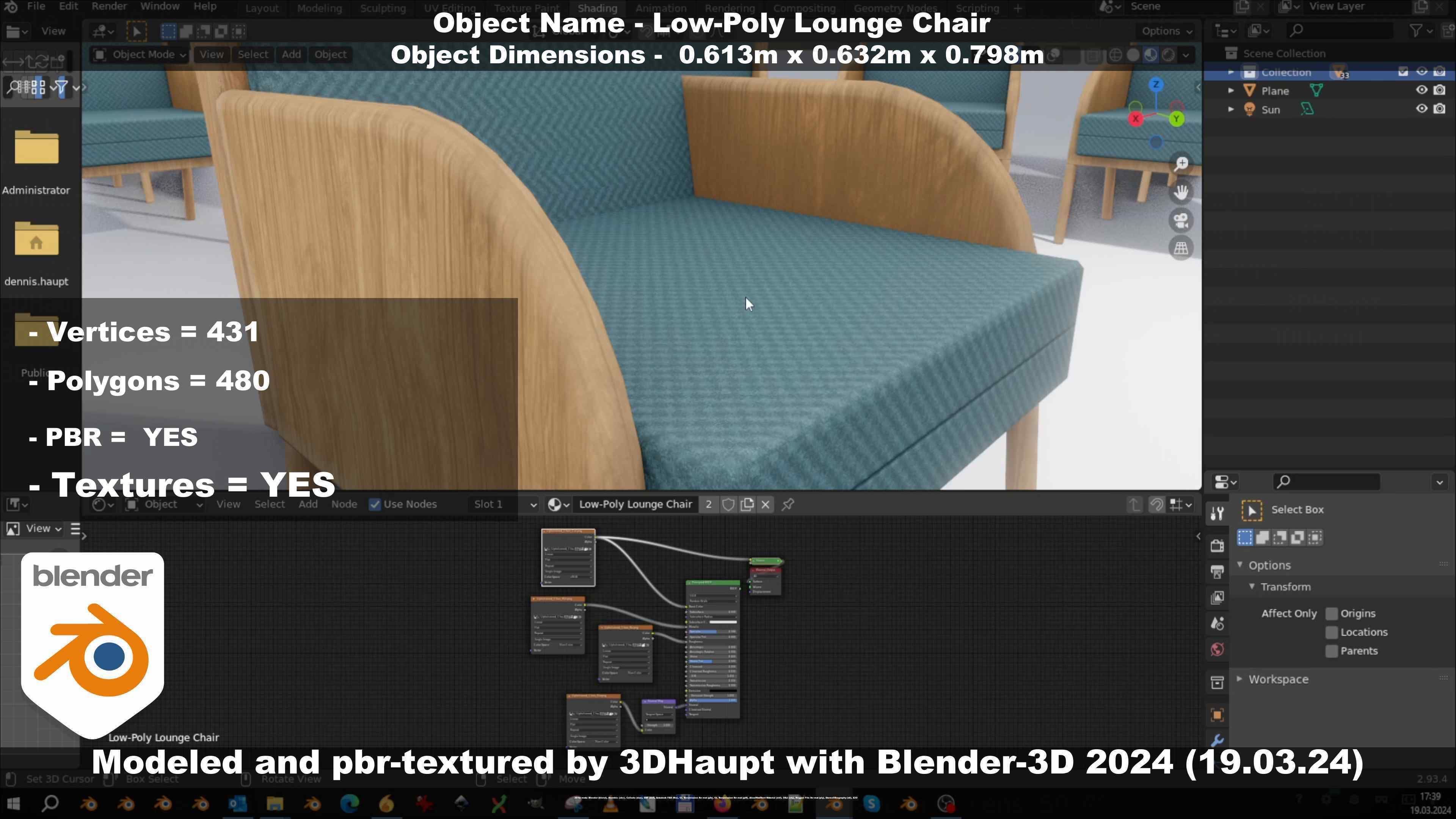This screenshot has width=1456, height=819.
Task: Toggle camera view with the camera gizmo
Action: pos(1181,220)
